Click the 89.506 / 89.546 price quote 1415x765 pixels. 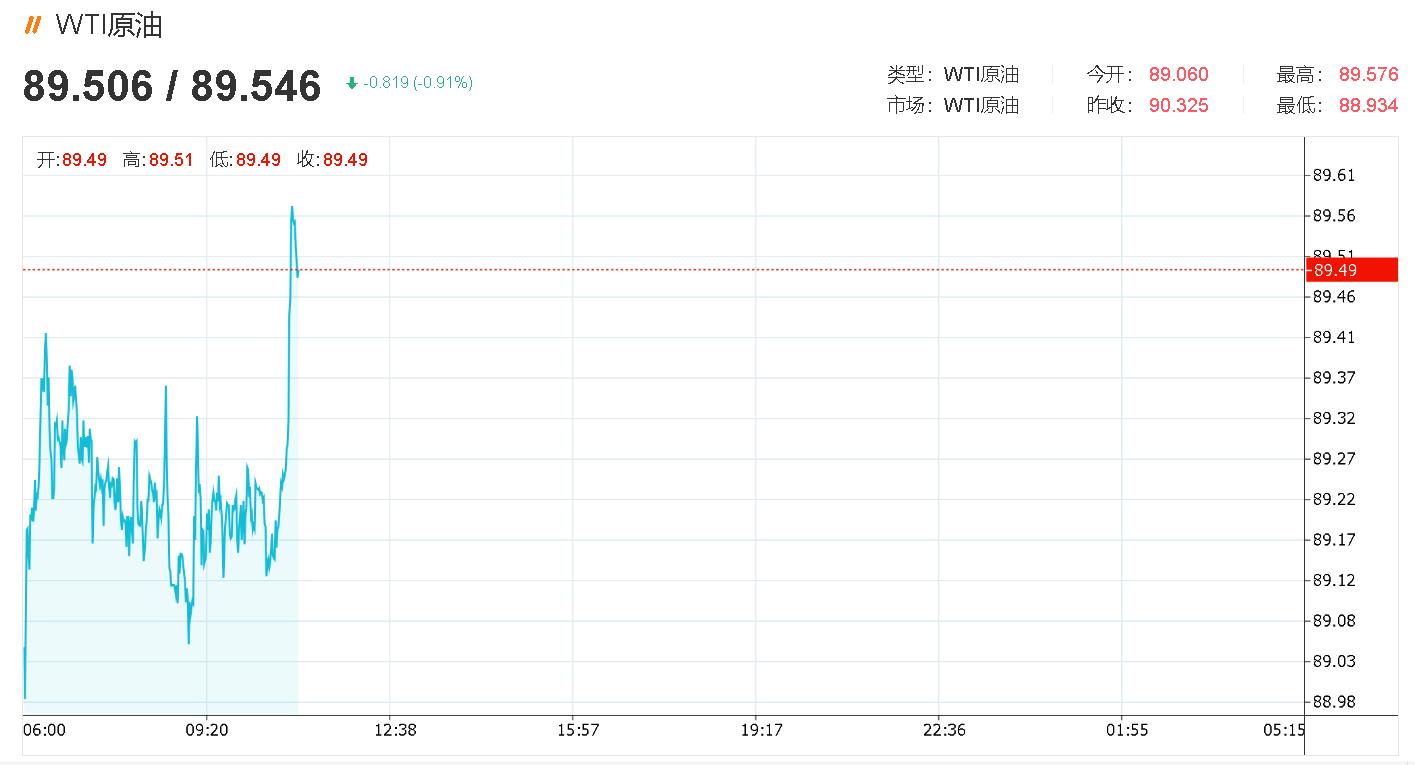(172, 86)
